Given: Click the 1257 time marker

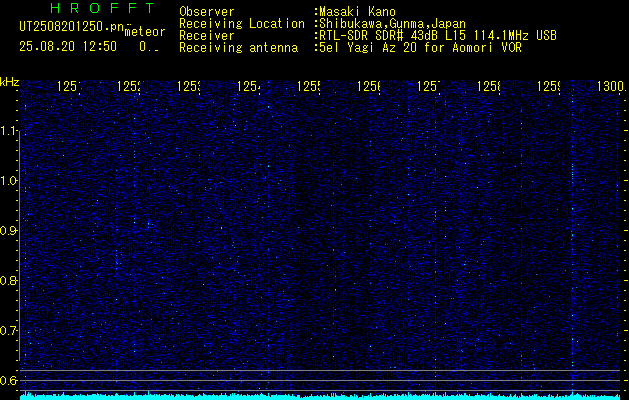Looking at the screenshot, I should (429, 86).
